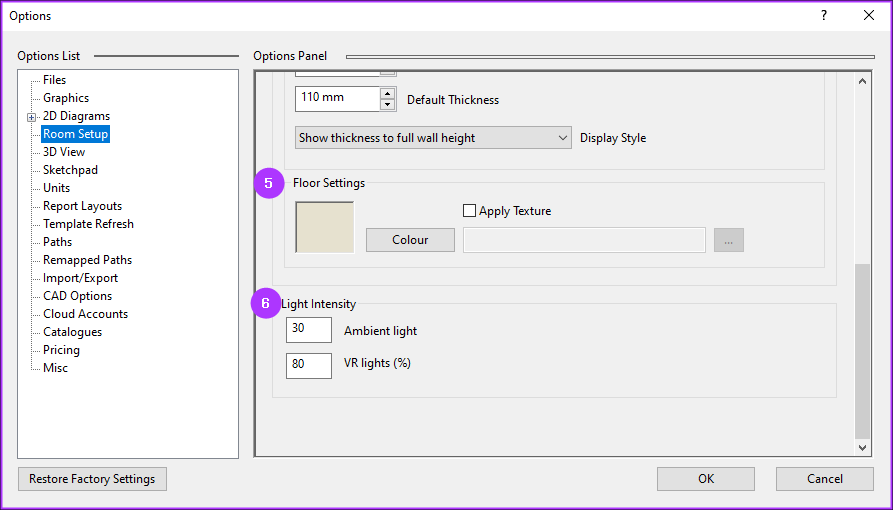Click the floor colour swatch
This screenshot has height=510, width=893.
tap(325, 227)
